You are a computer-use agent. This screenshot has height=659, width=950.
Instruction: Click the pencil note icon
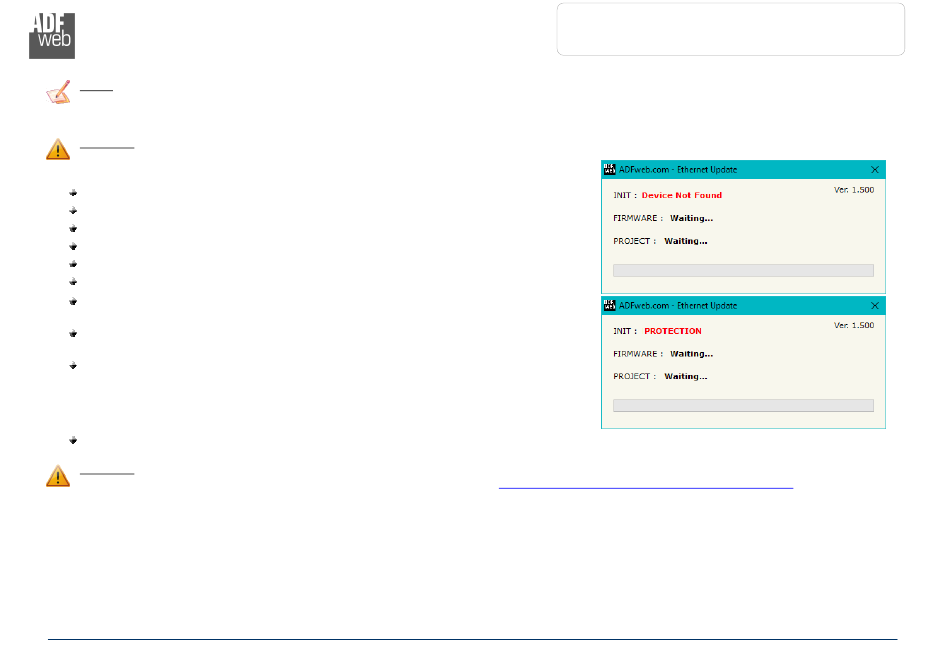tap(58, 94)
